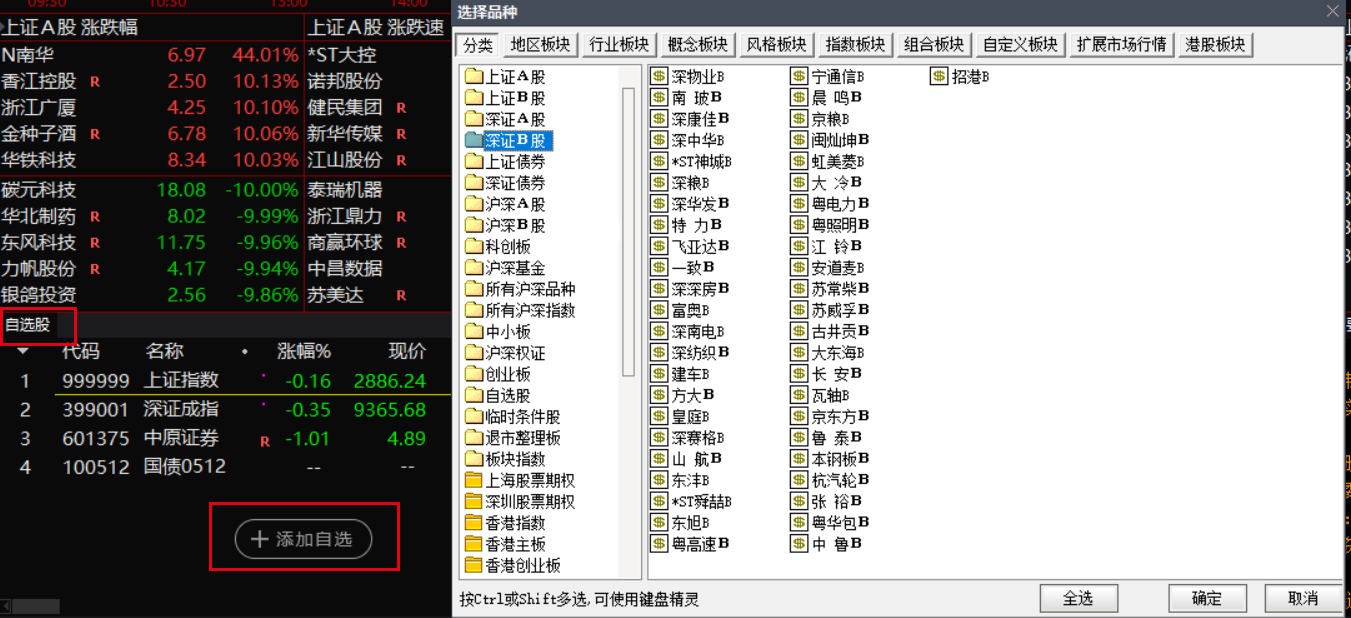Click the category tree vertical scrollbar thumb

pyautogui.click(x=628, y=232)
